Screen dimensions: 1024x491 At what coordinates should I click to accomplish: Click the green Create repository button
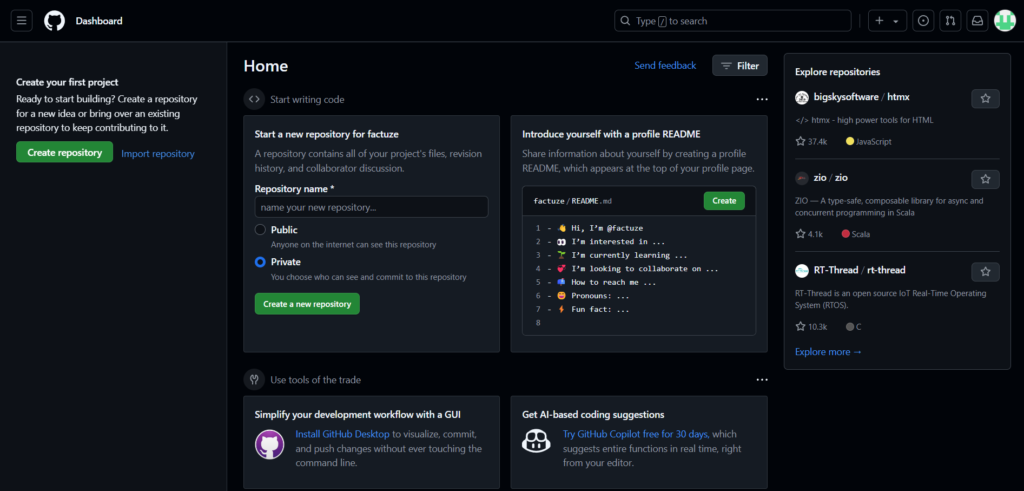click(64, 153)
